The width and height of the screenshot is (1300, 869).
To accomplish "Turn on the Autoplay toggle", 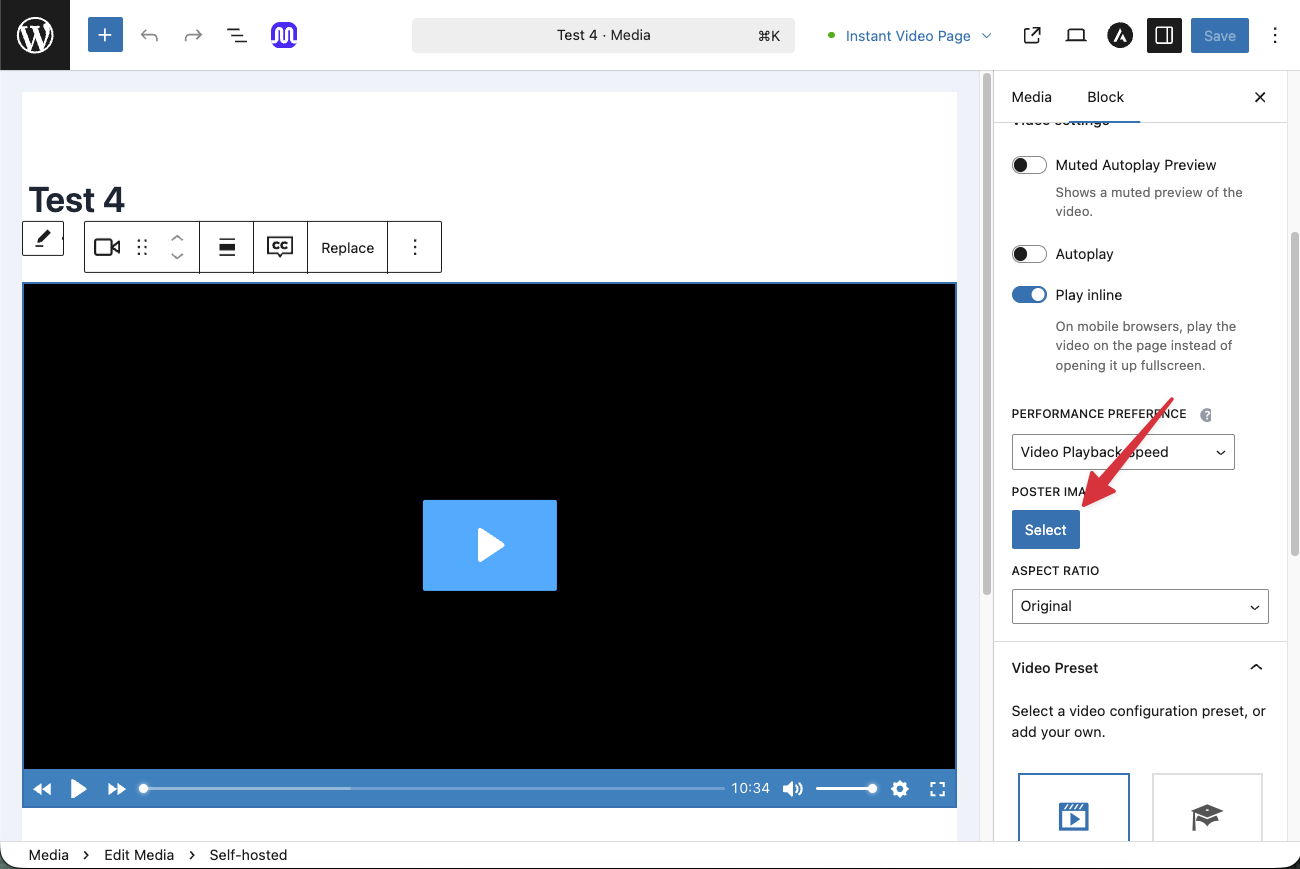I will (x=1029, y=254).
